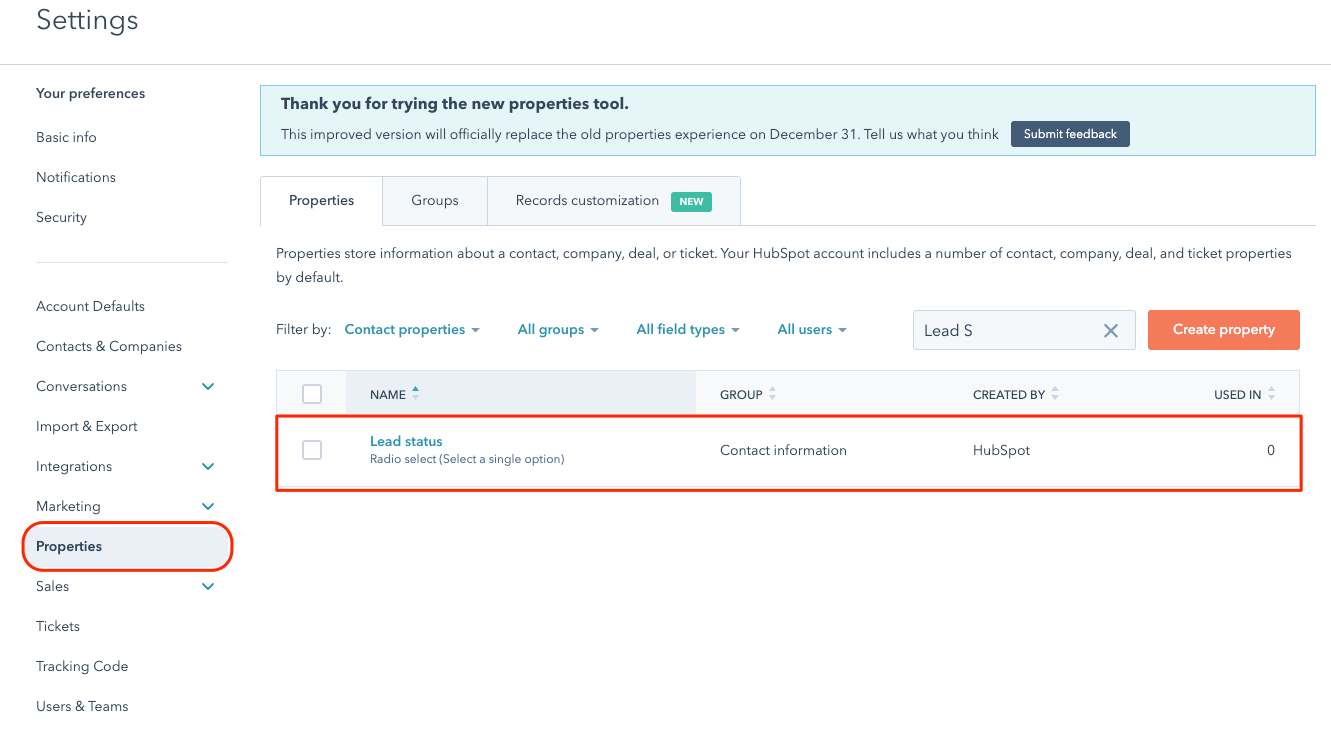The image size is (1331, 739).
Task: Expand the Sales section in the sidebar
Action: (x=208, y=586)
